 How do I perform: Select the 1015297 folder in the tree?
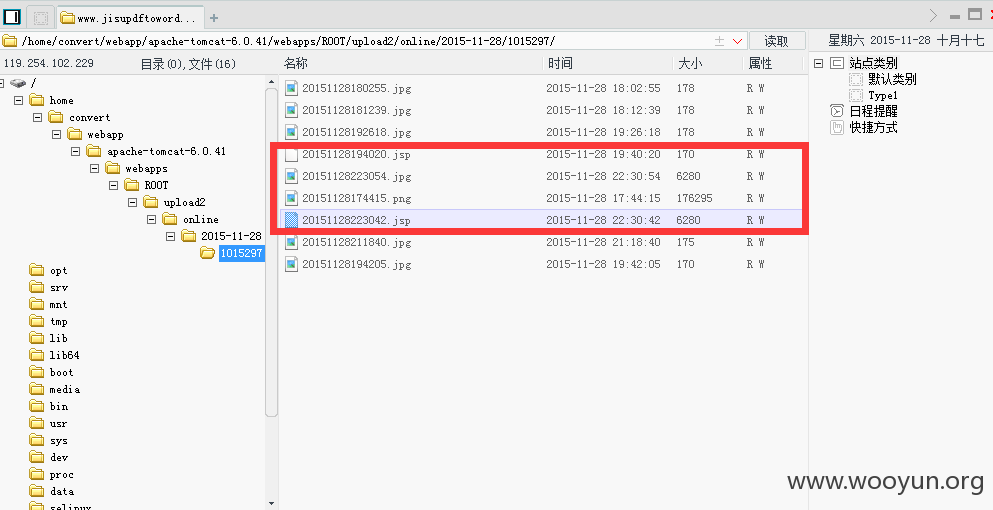241,253
